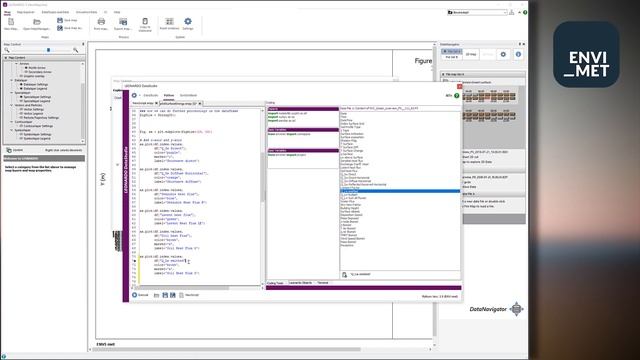Screen dimensions: 640x360
Task: Click the Copy to Clipboard icon
Action: [145, 21]
